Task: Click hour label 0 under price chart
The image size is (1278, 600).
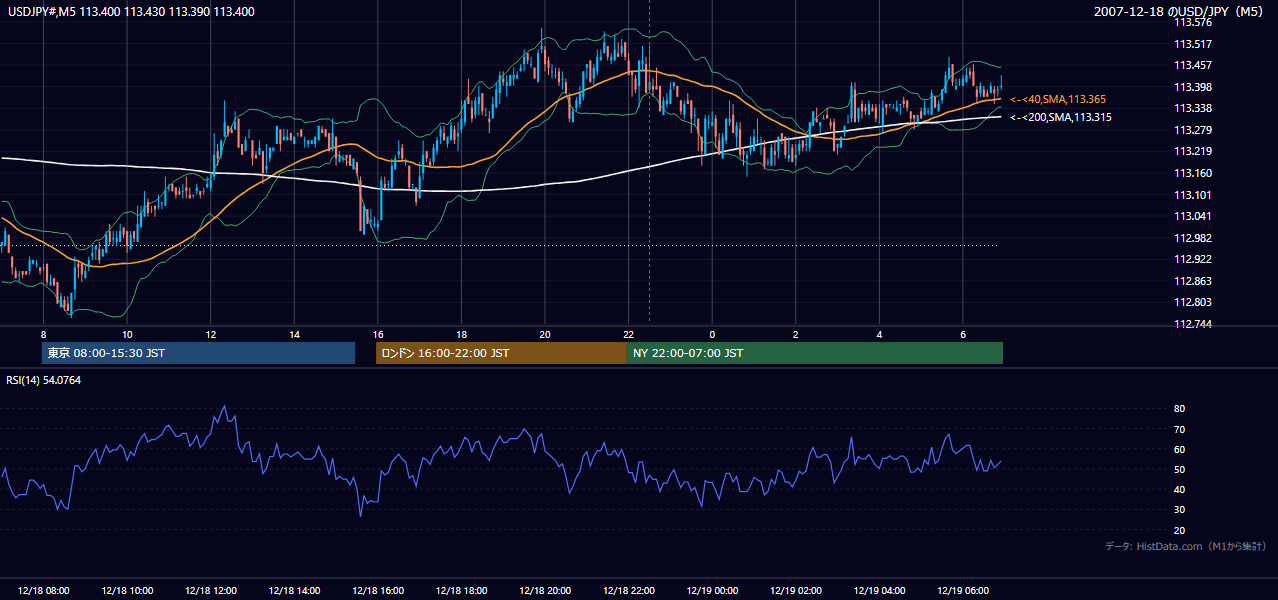Action: (x=712, y=334)
